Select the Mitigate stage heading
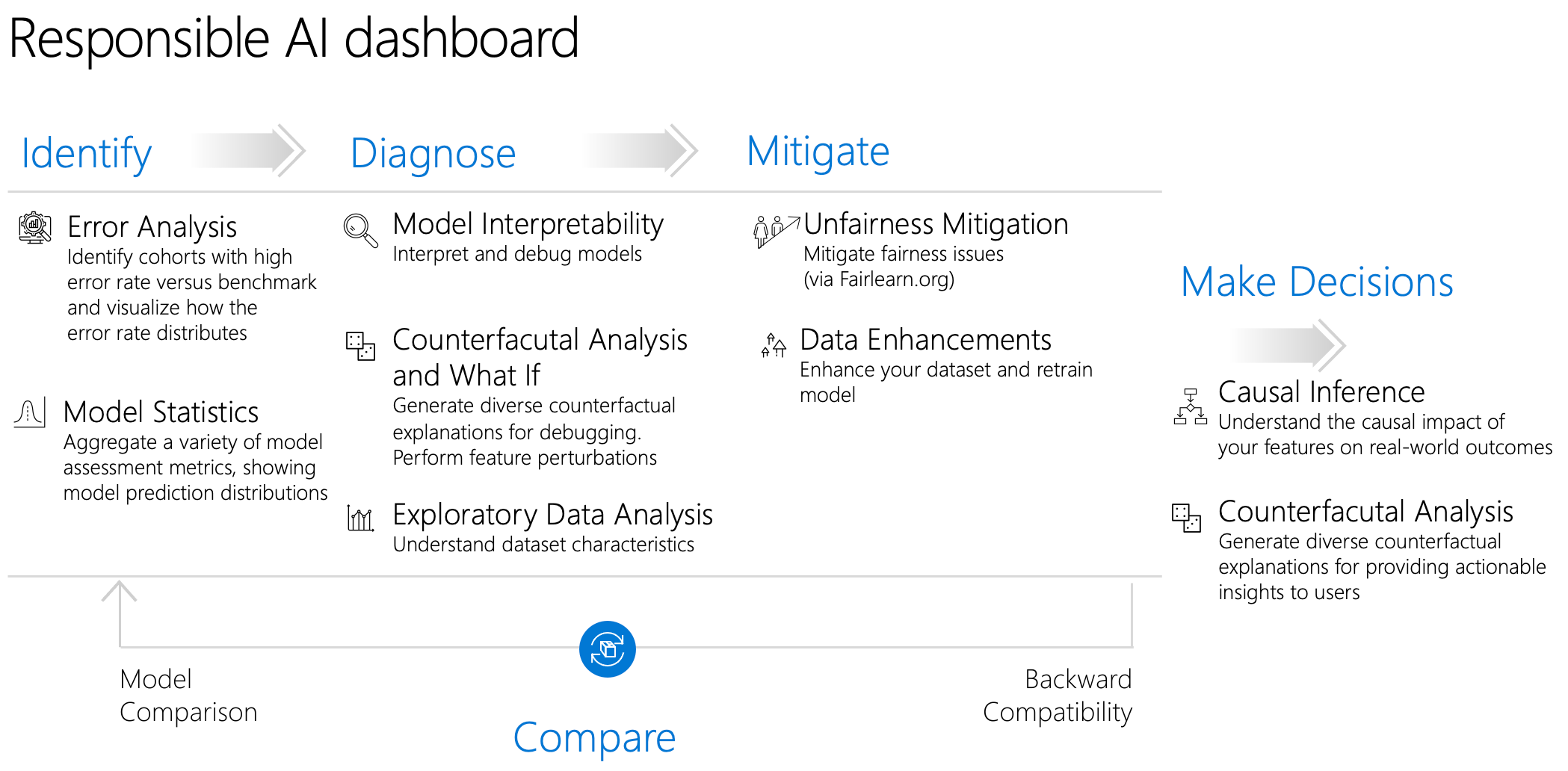The width and height of the screenshot is (1568, 771). 818,152
